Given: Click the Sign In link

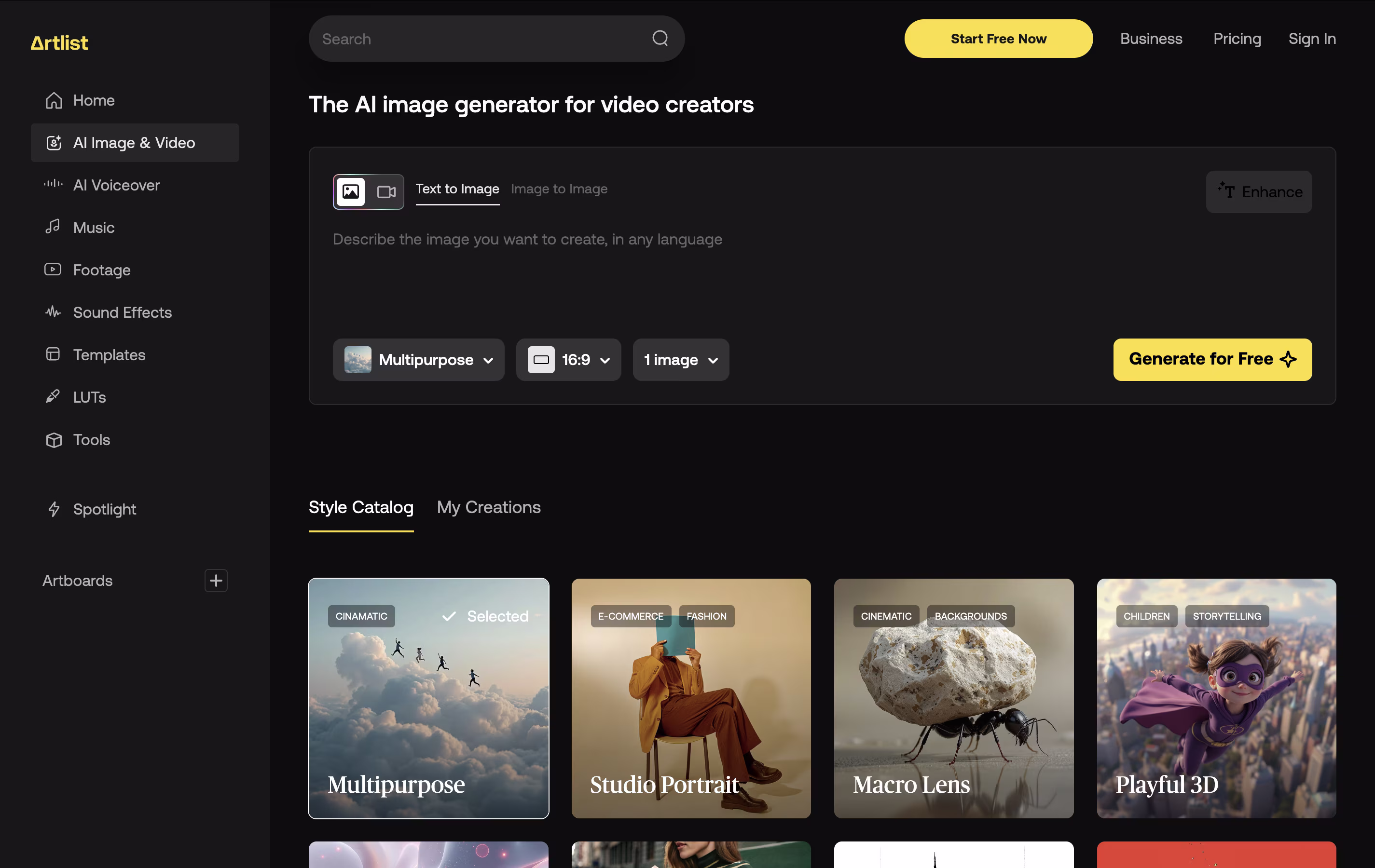Looking at the screenshot, I should point(1312,39).
